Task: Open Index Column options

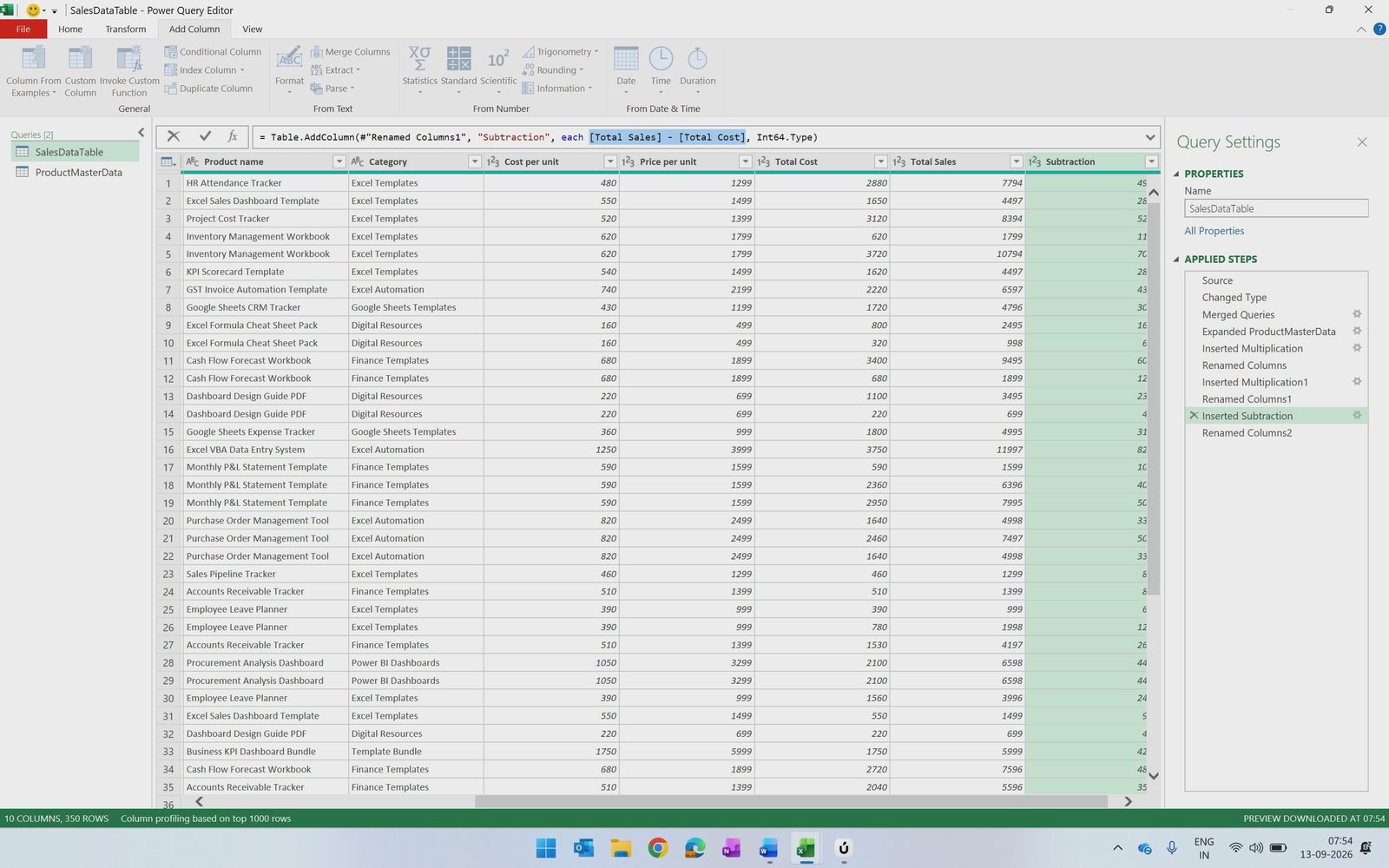Action: click(x=205, y=70)
